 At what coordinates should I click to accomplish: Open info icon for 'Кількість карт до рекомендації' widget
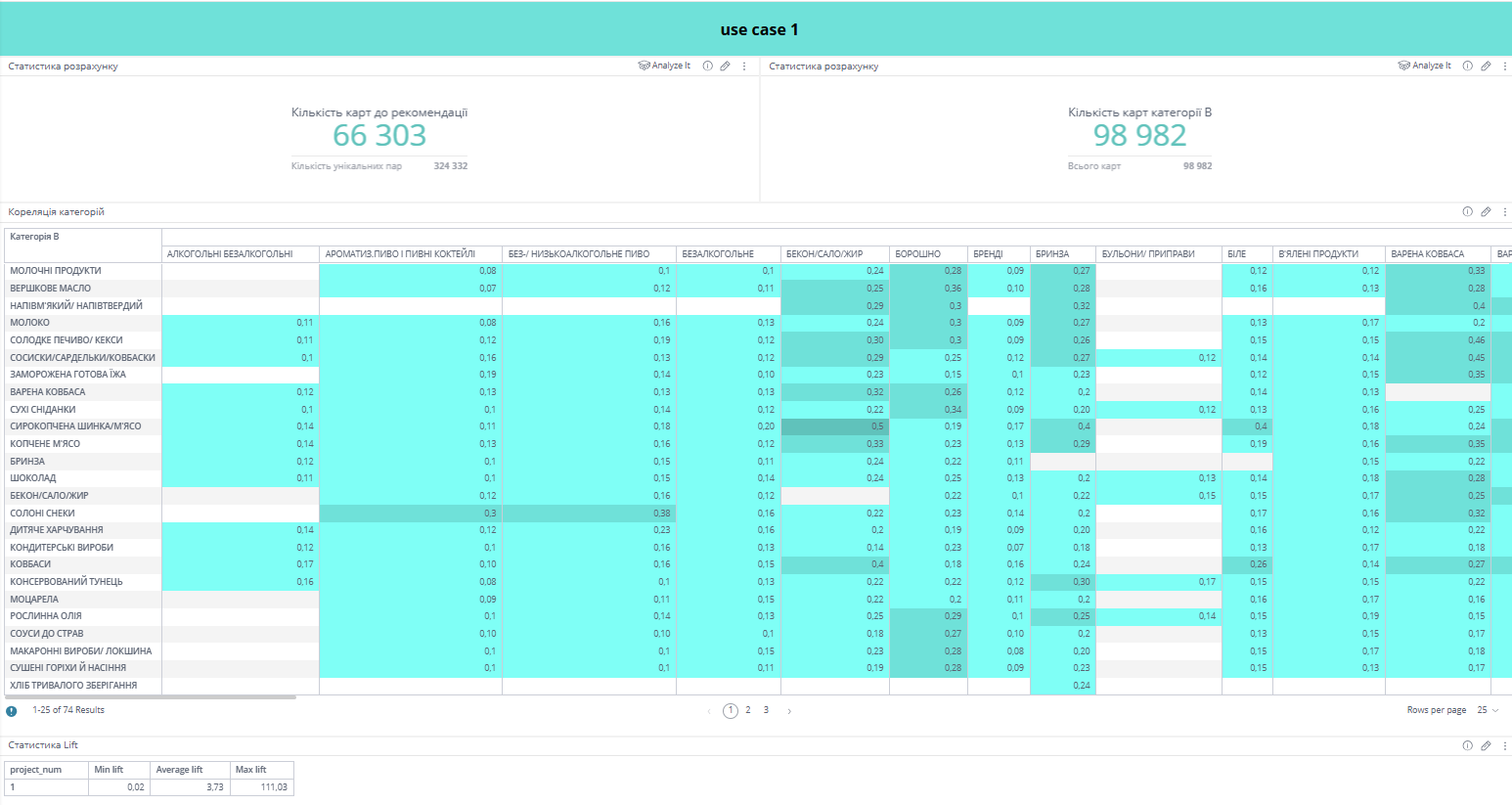point(707,66)
